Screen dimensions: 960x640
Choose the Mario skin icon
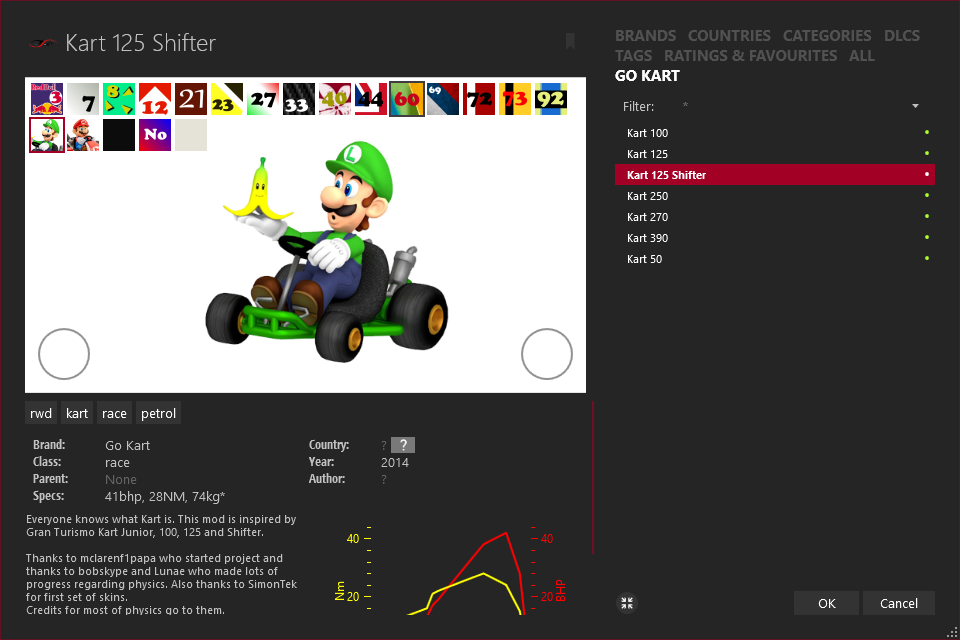83,135
